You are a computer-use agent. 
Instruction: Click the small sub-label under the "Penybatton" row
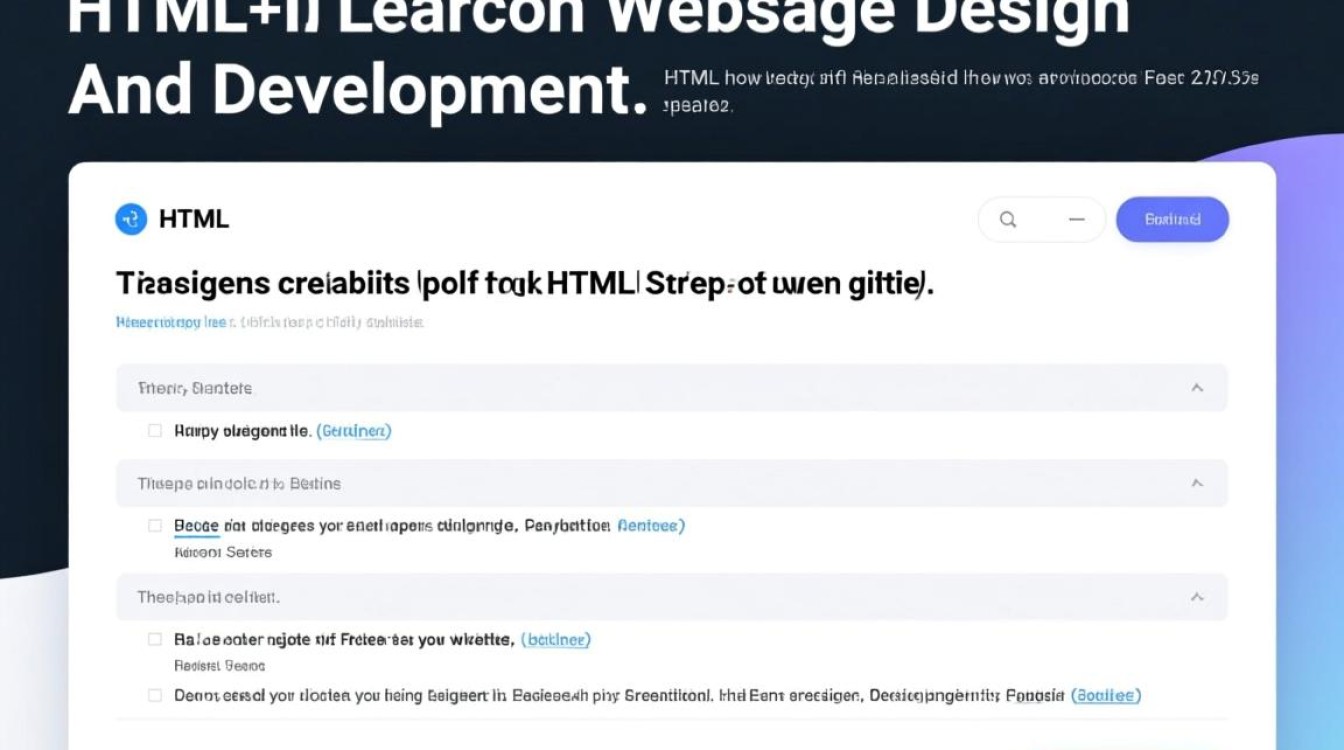[x=223, y=552]
